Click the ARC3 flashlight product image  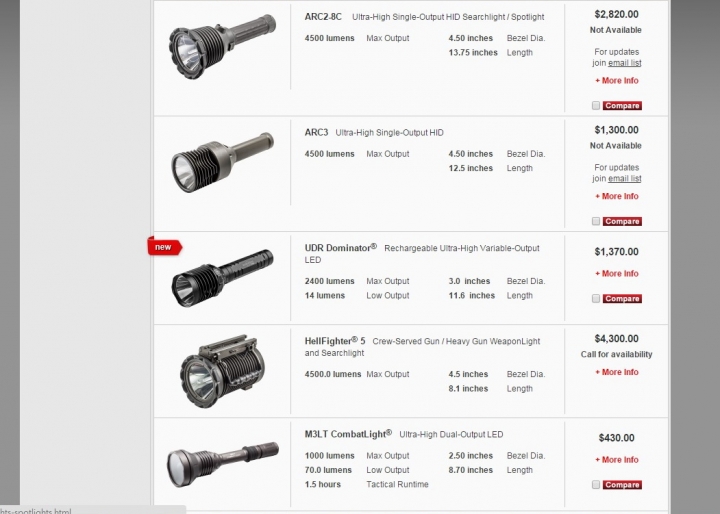point(222,163)
